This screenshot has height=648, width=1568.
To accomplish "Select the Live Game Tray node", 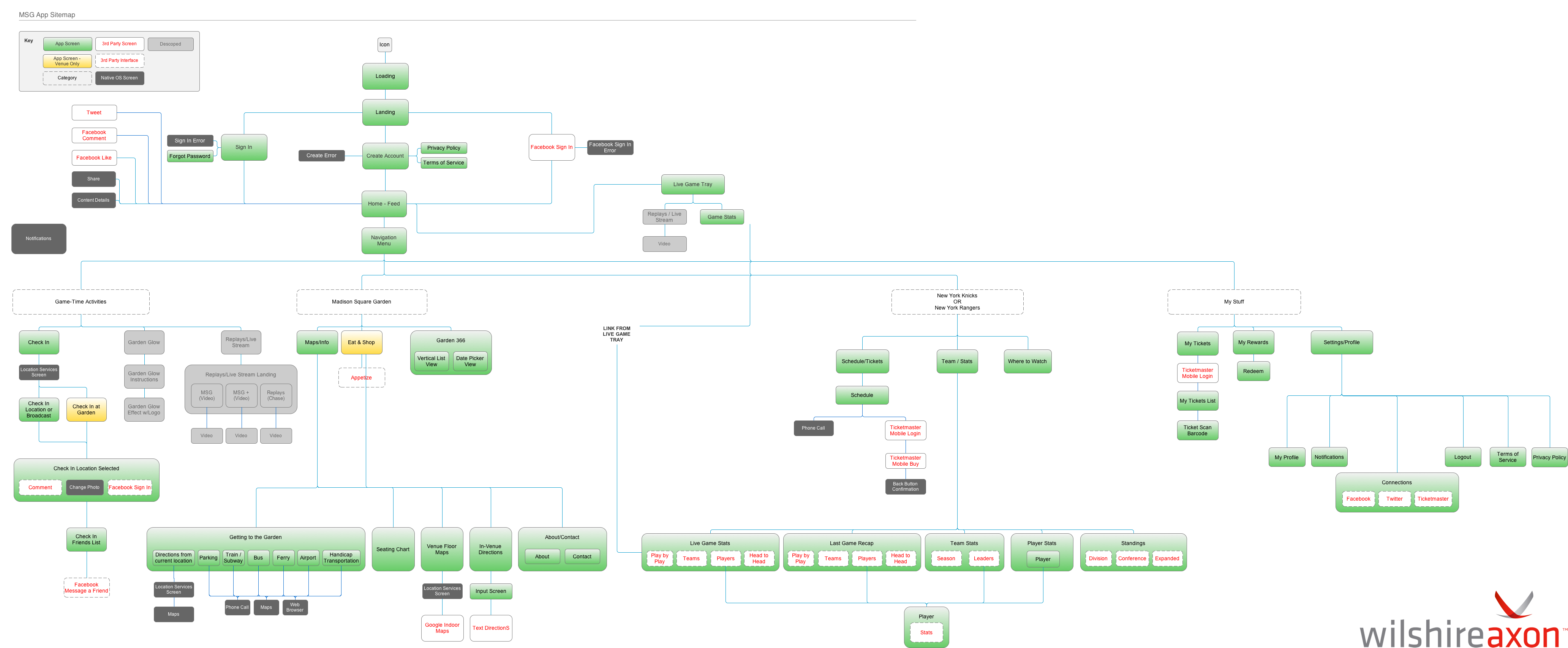I will 693,184.
